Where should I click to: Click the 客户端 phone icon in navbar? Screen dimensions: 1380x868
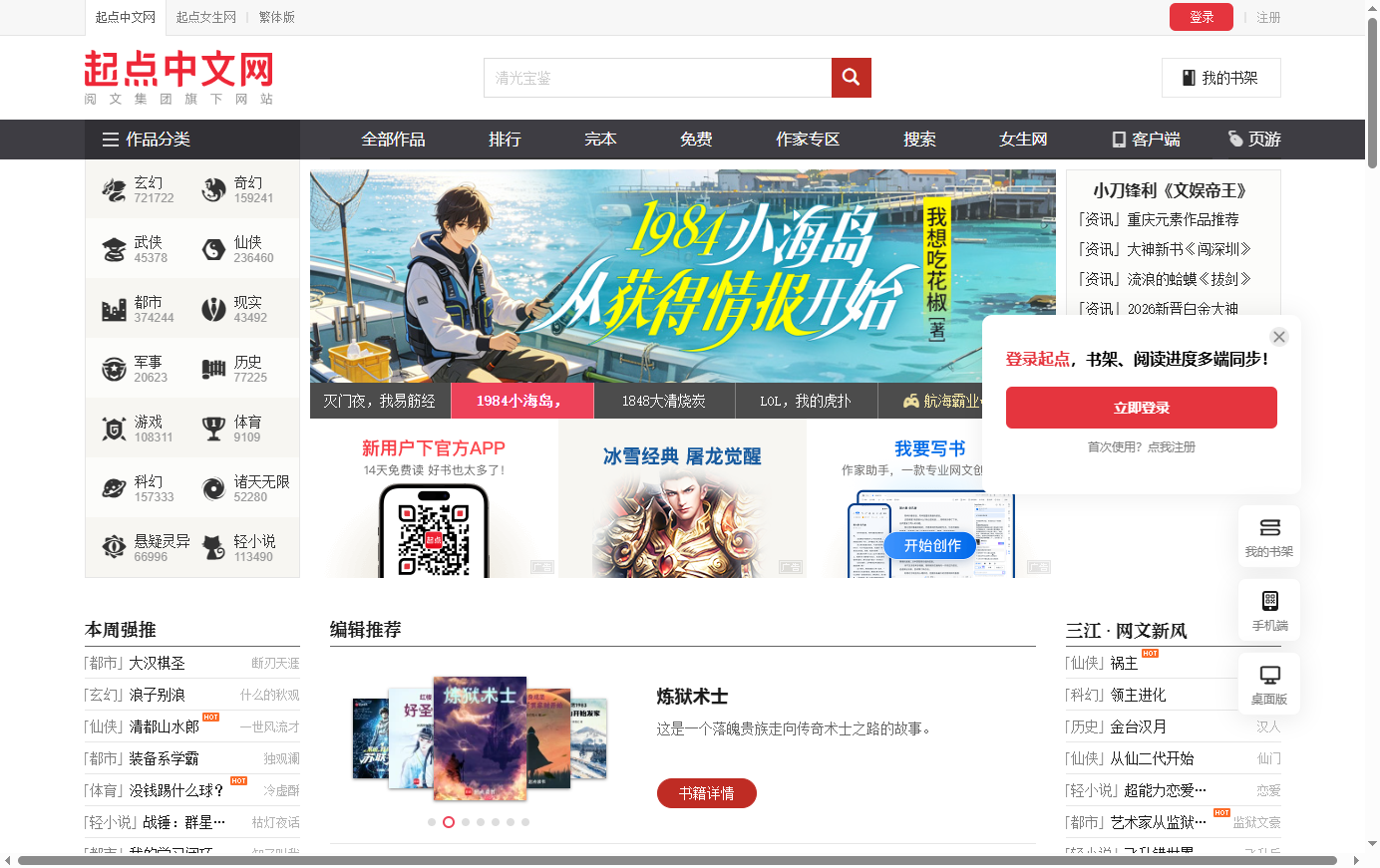click(x=1119, y=140)
